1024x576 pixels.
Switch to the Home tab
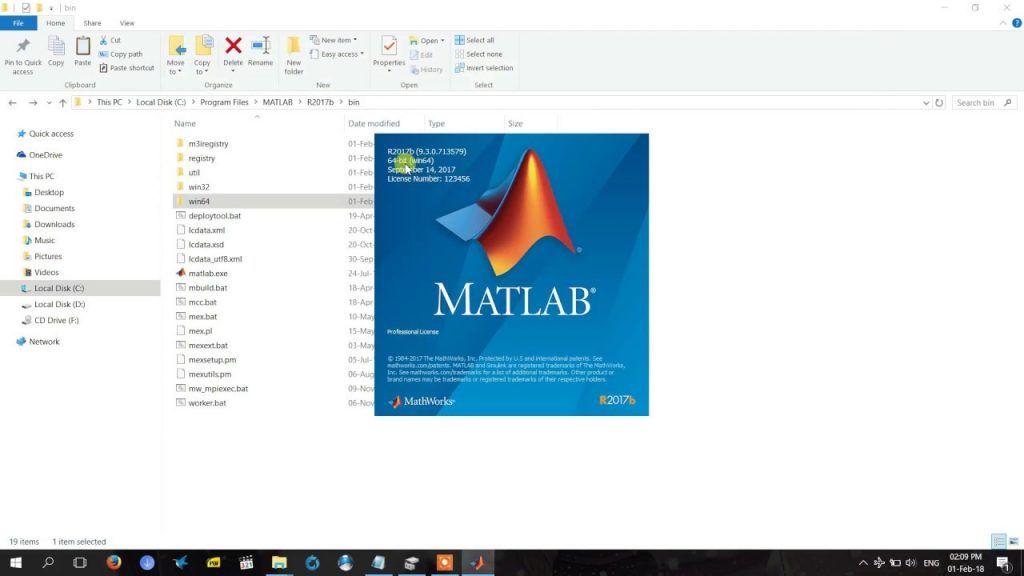point(56,23)
